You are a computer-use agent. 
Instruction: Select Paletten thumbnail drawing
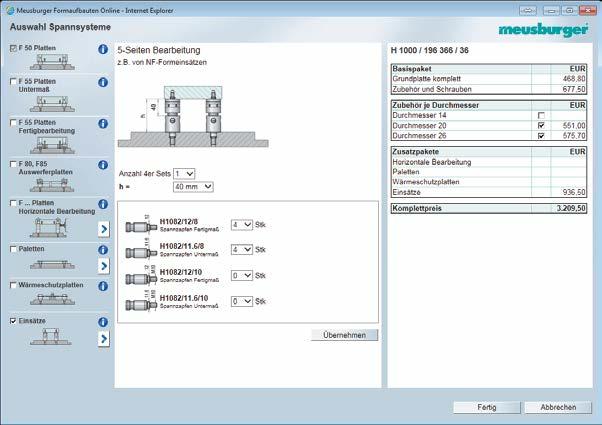52,265
